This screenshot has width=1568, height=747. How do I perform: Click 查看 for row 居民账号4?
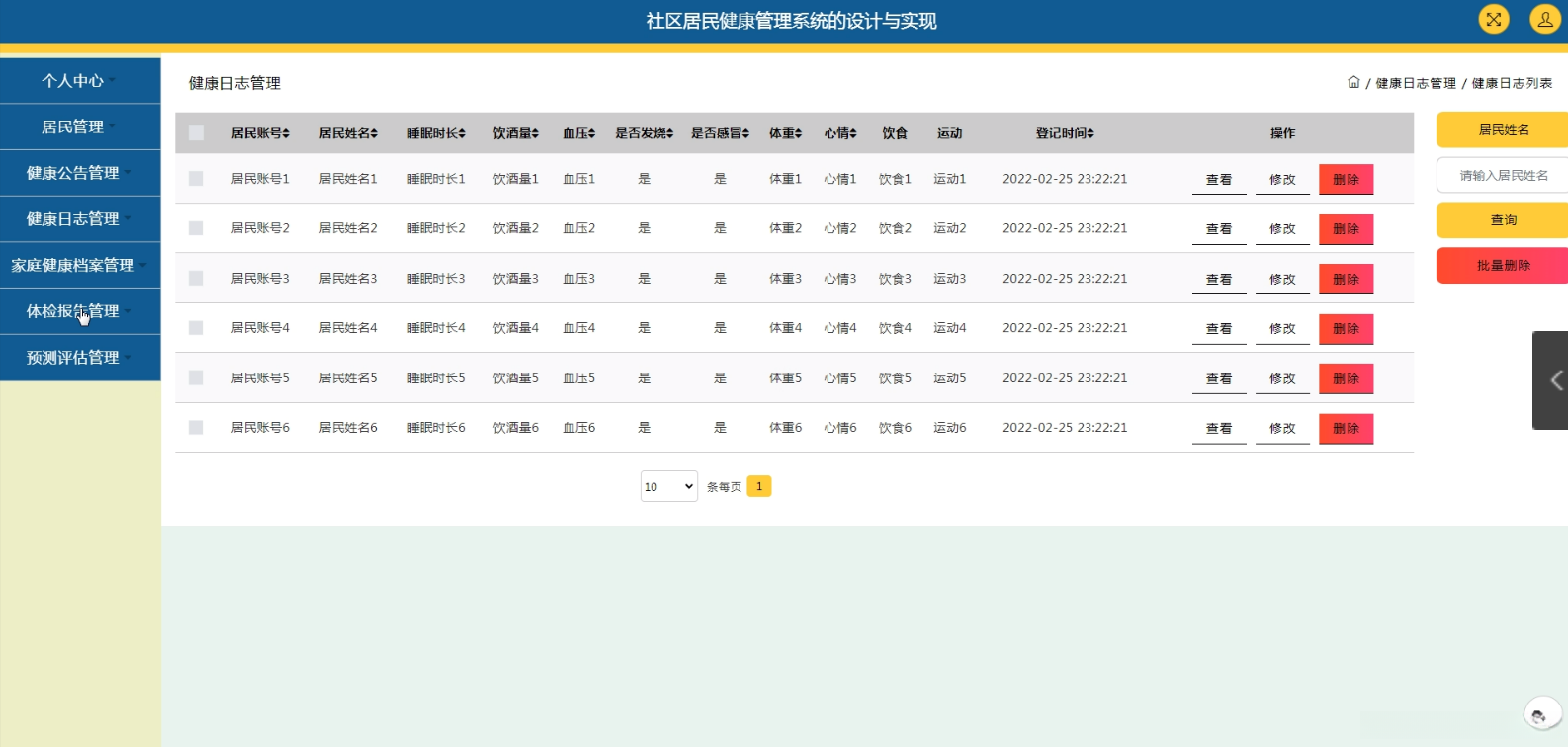pyautogui.click(x=1219, y=329)
